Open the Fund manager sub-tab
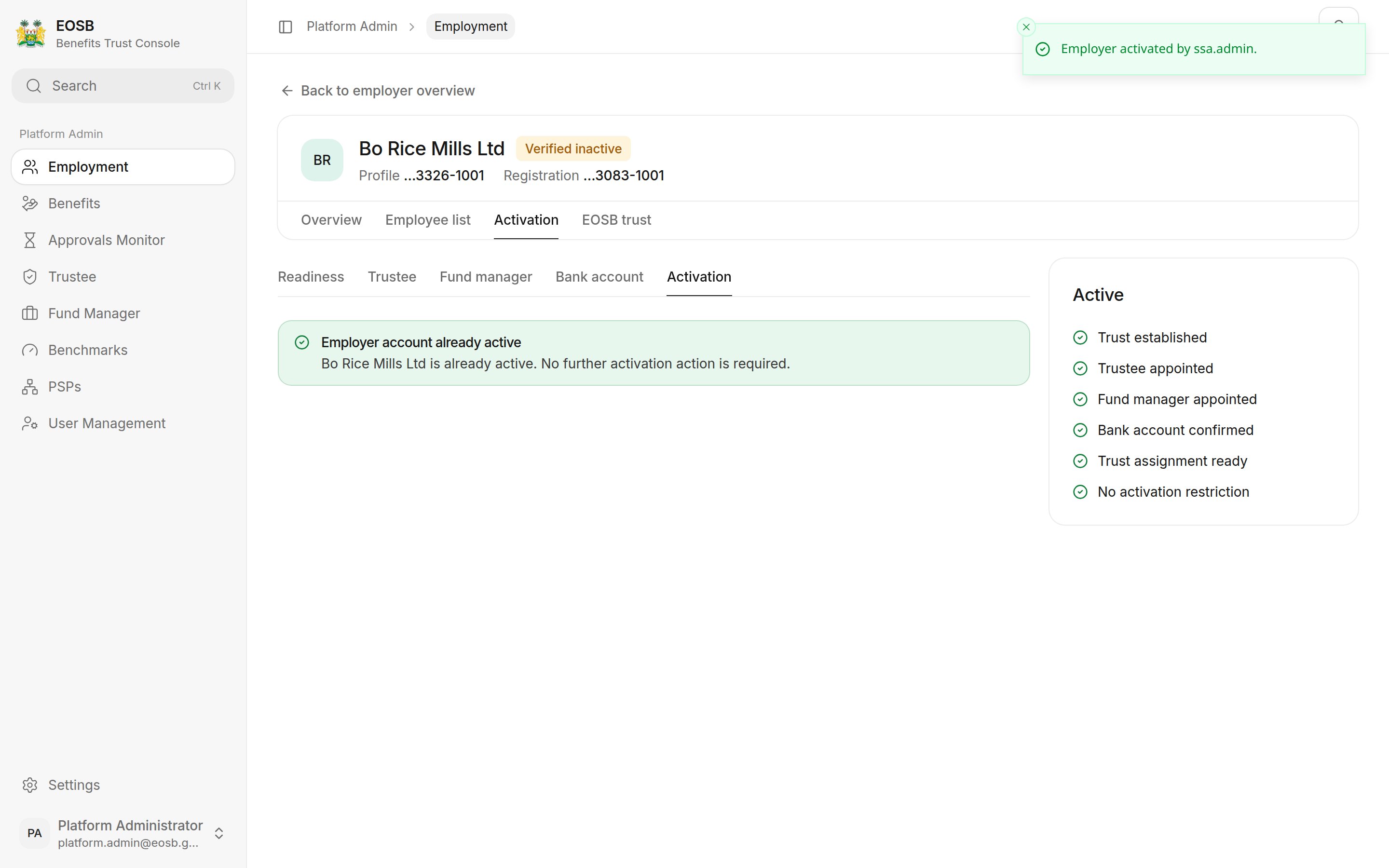This screenshot has width=1389, height=868. click(x=486, y=277)
